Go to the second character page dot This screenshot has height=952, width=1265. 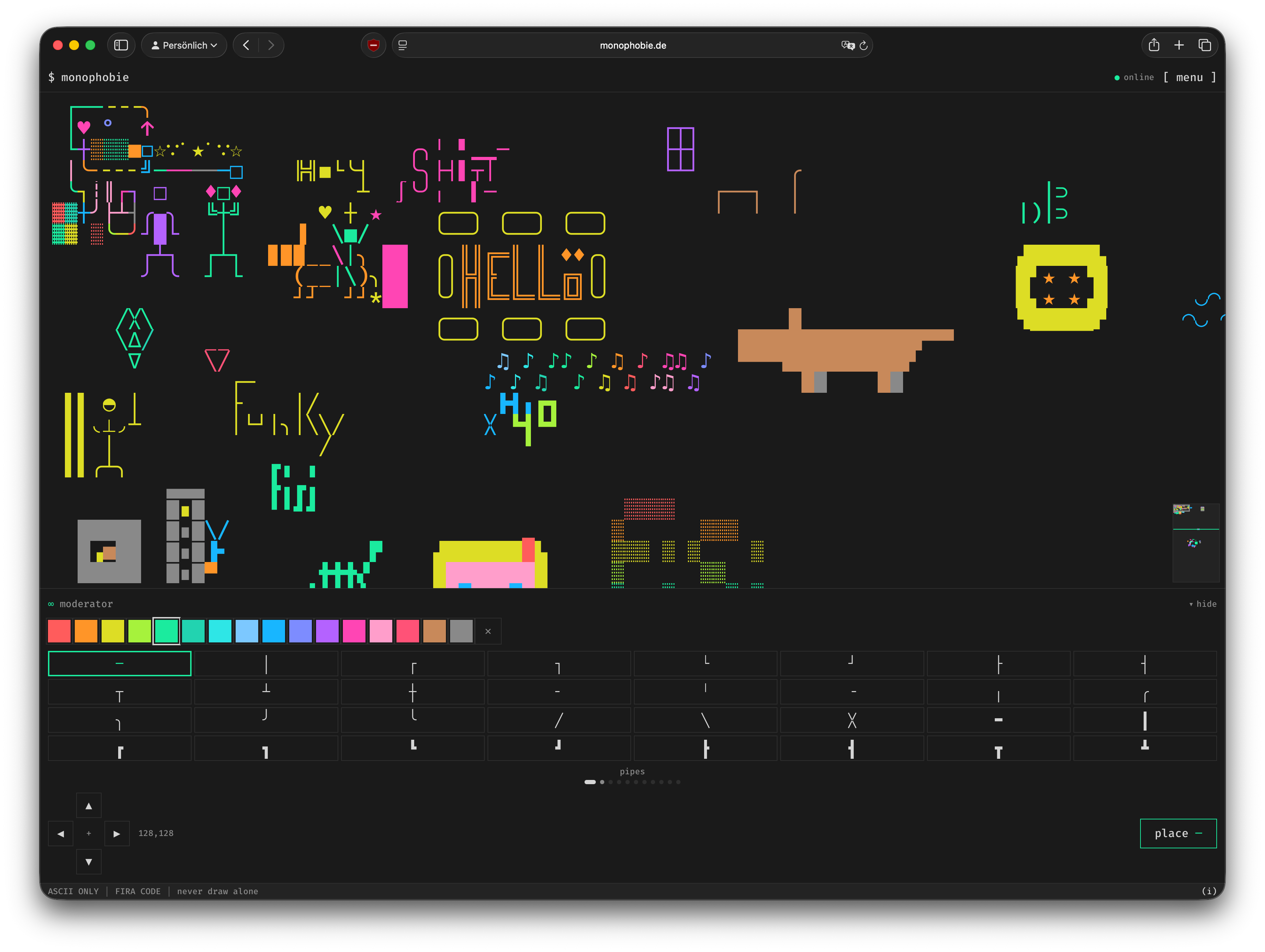tap(601, 782)
